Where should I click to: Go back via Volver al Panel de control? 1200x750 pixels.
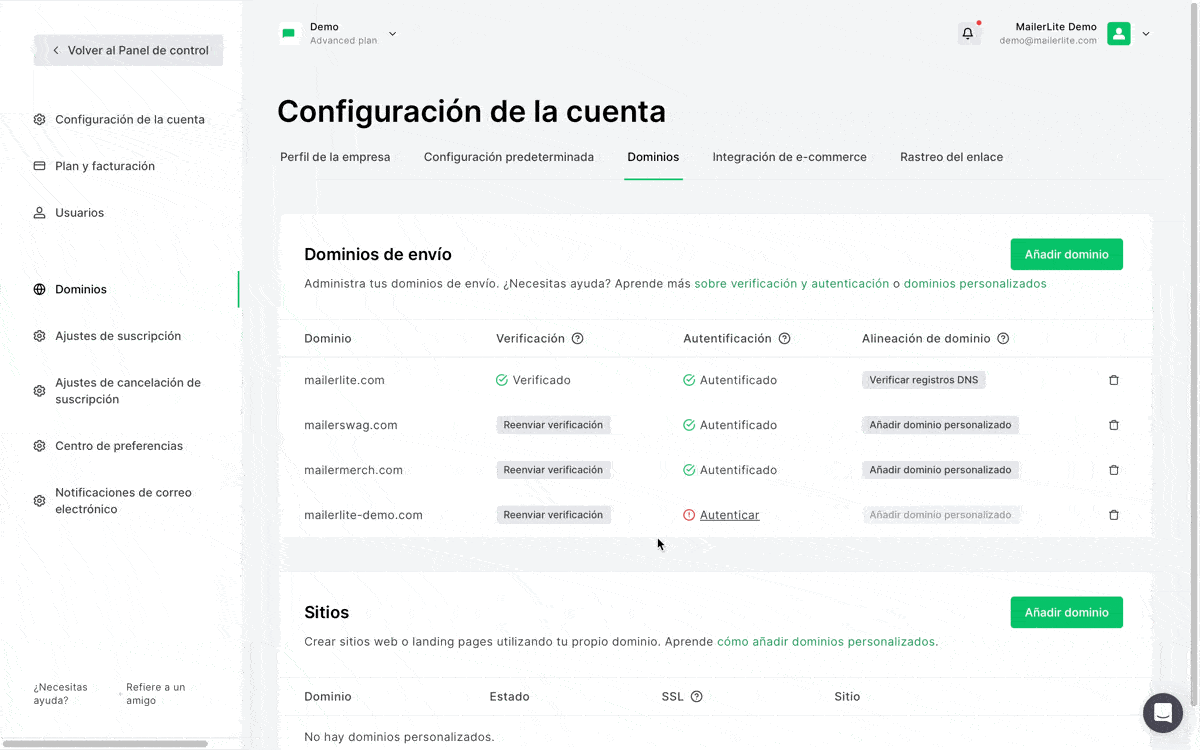pos(128,50)
